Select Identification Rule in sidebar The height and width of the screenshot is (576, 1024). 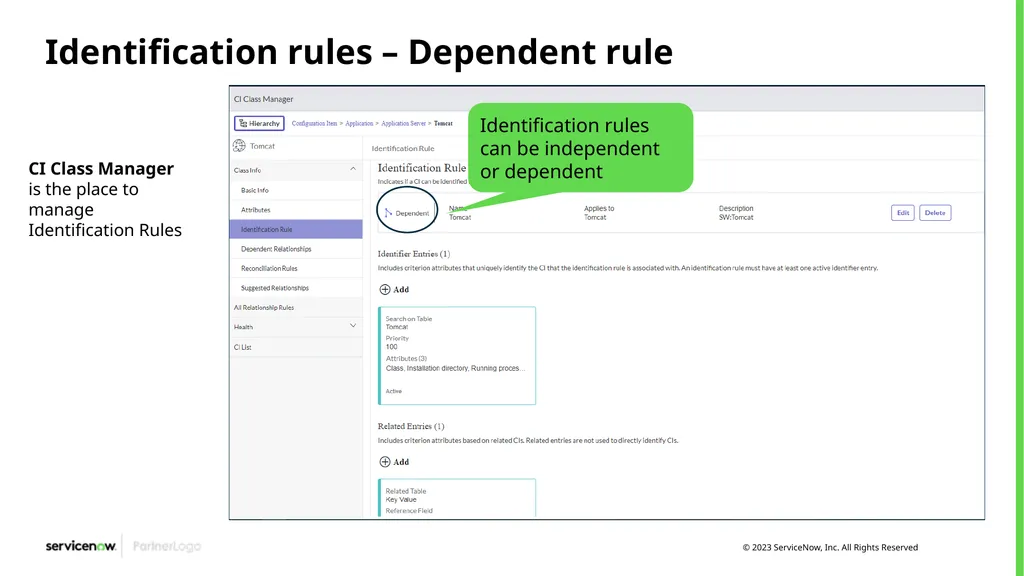tap(296, 229)
